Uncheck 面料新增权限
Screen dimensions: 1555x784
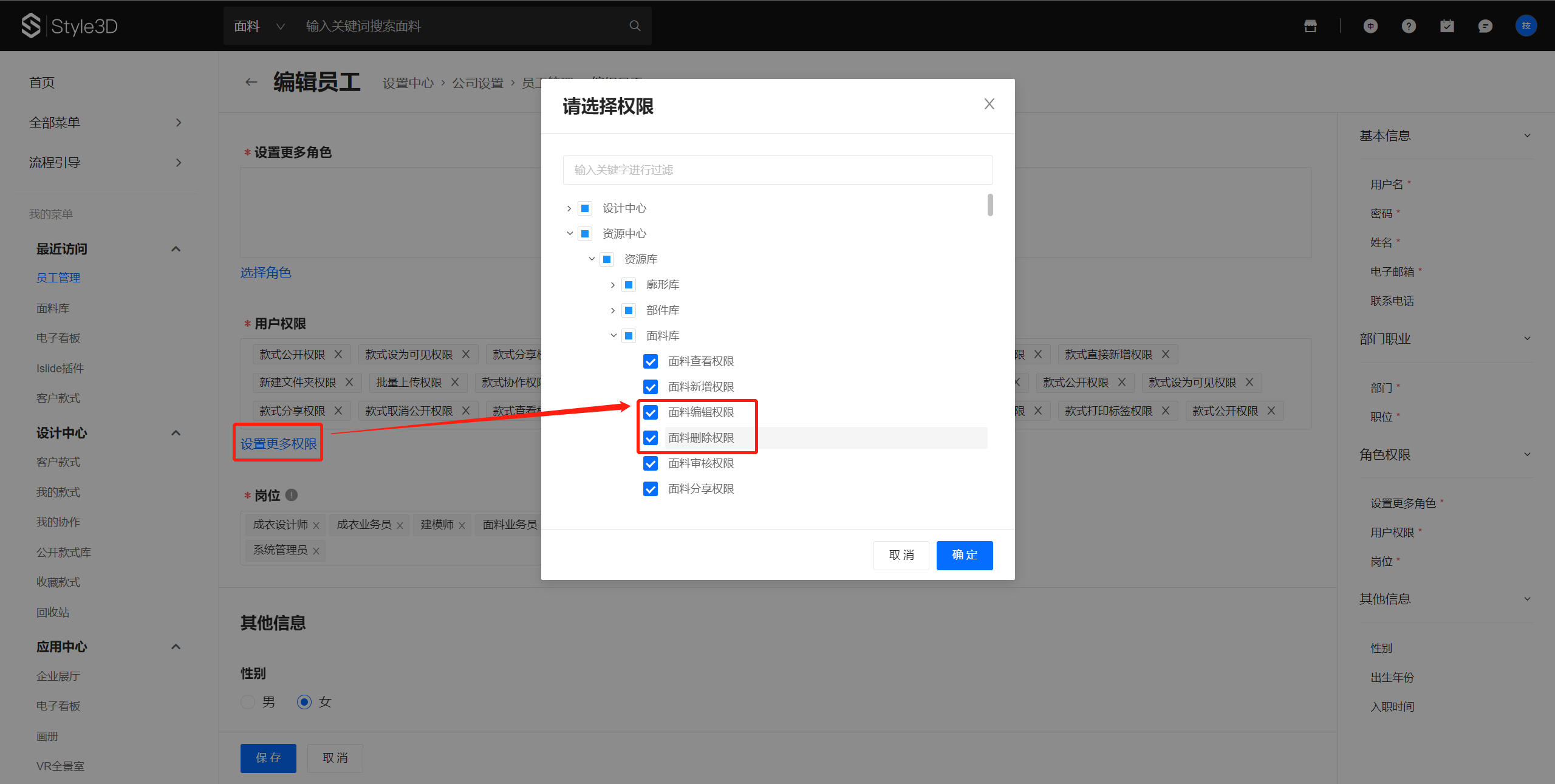pos(651,387)
